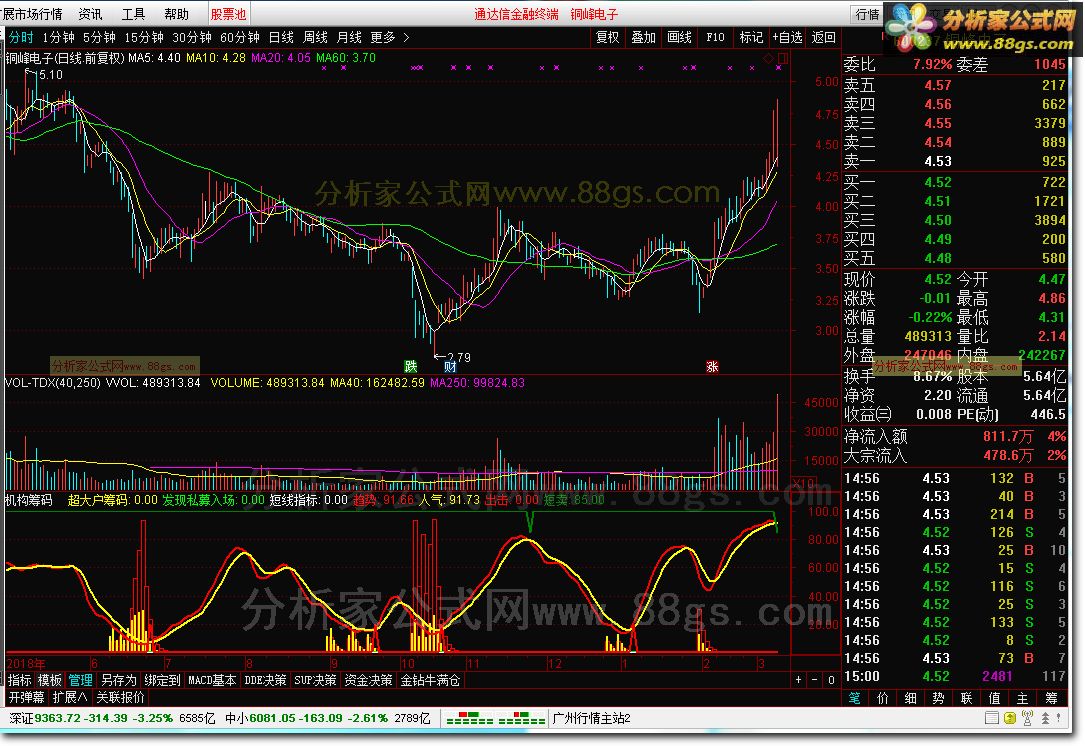The height and width of the screenshot is (746, 1085).
Task: Click the 广州行情主站2 server label
Action: tap(592, 718)
